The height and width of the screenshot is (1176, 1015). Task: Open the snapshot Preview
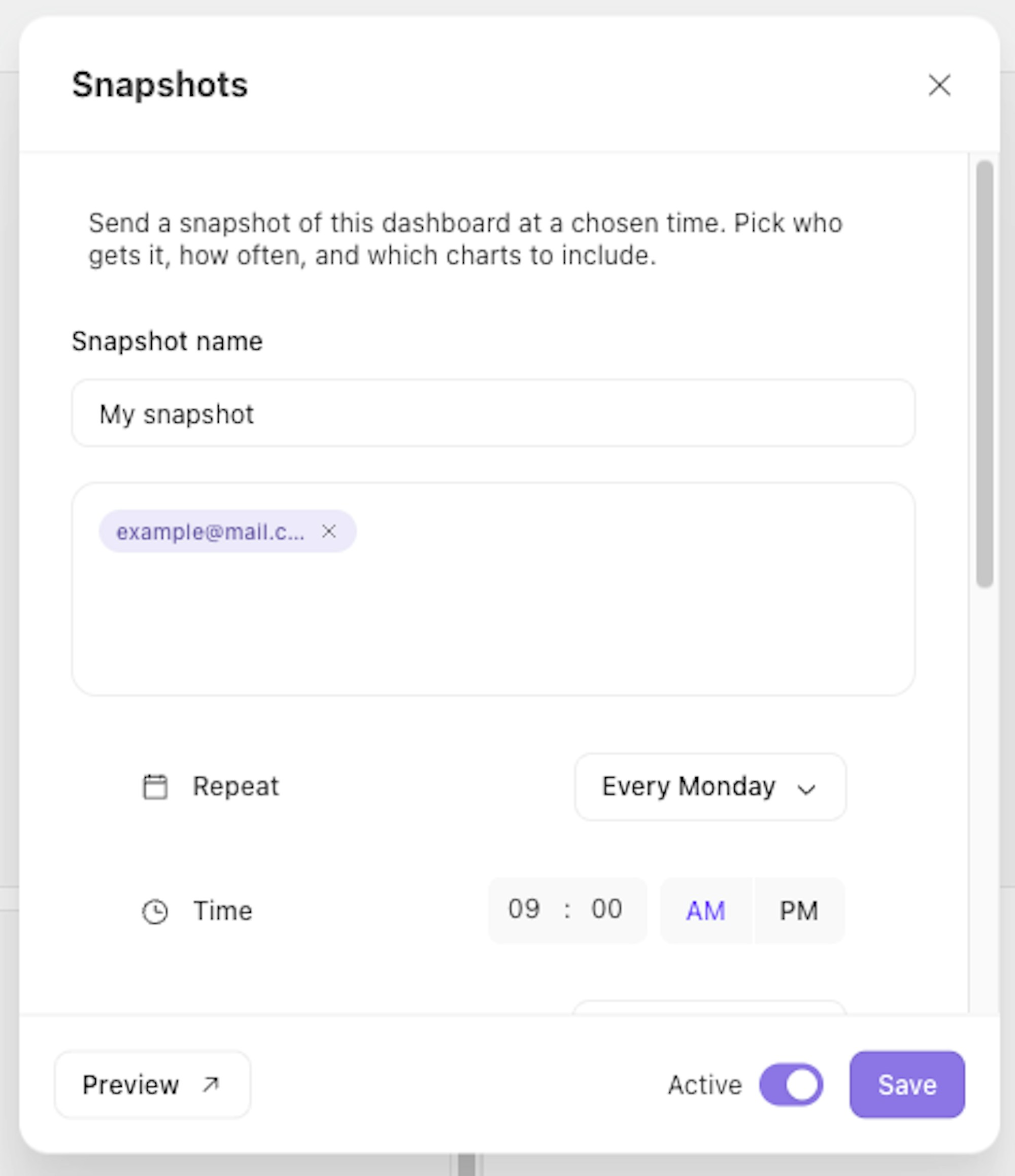152,1085
